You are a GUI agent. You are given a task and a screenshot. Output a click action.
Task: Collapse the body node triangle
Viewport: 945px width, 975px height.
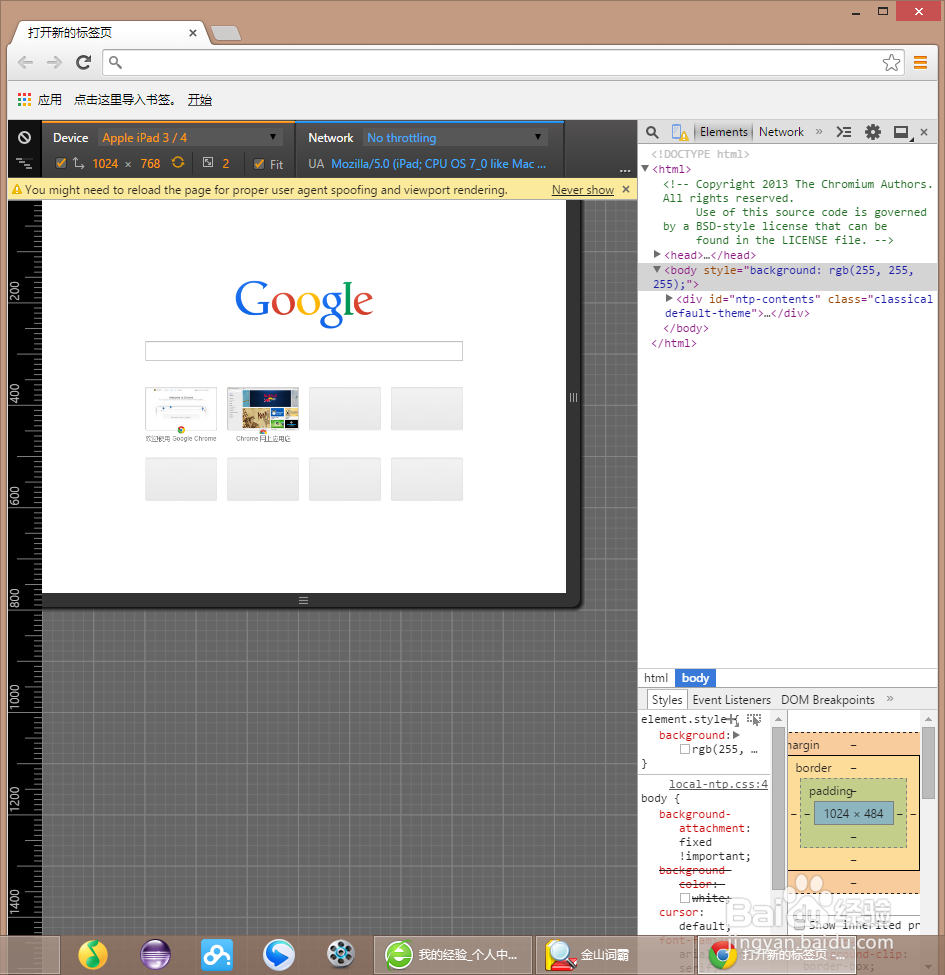[657, 270]
